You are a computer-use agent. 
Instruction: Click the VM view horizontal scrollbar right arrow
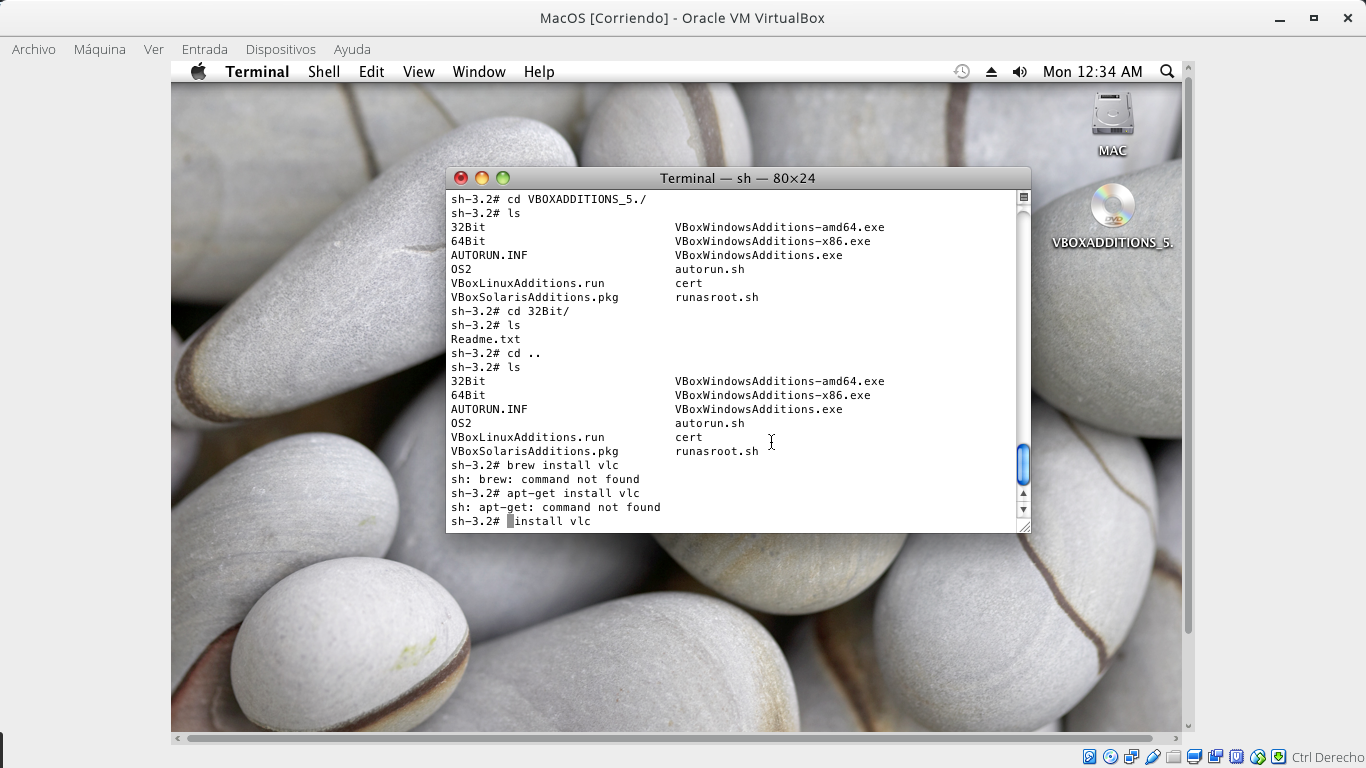(1175, 739)
